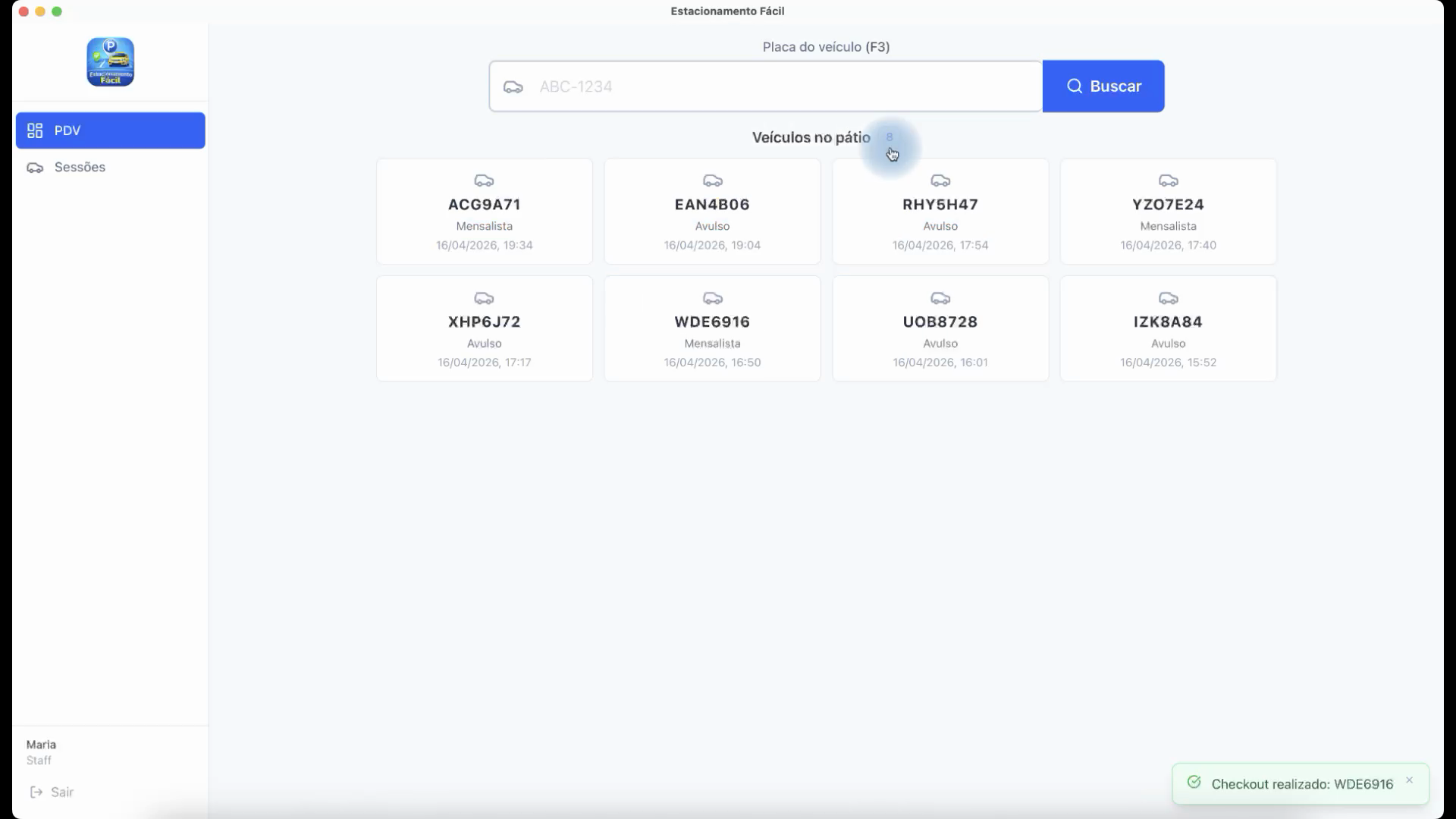This screenshot has height=819, width=1456.
Task: Open the ACG9A71 vehicle card
Action: coord(485,212)
